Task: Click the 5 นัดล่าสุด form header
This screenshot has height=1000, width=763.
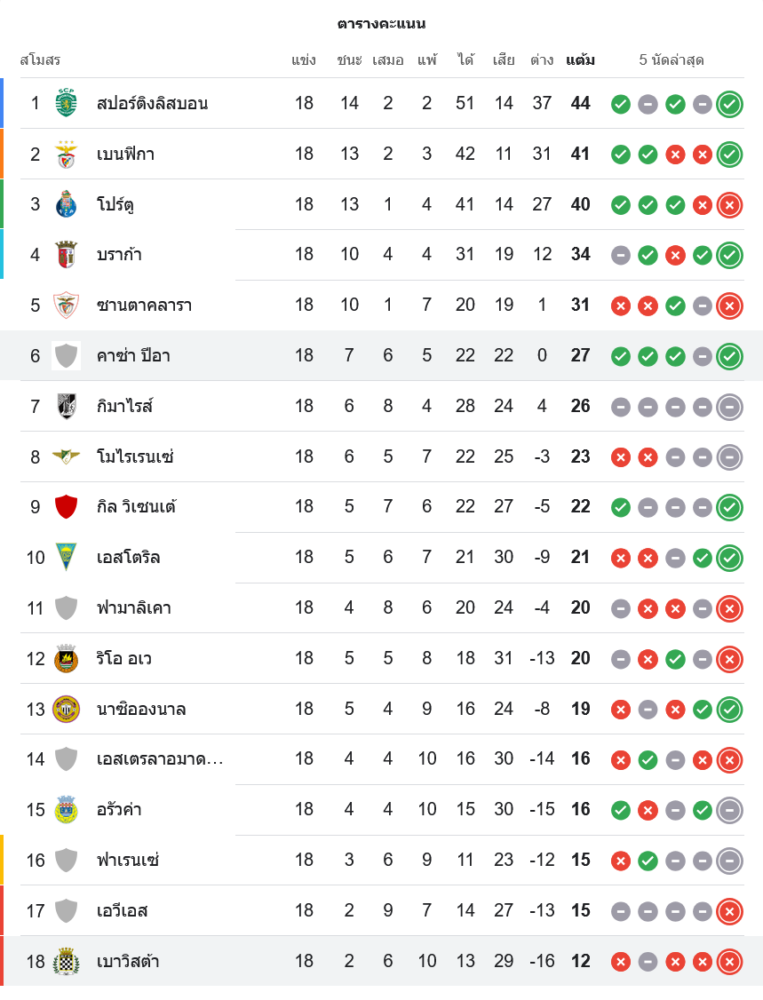Action: [671, 60]
